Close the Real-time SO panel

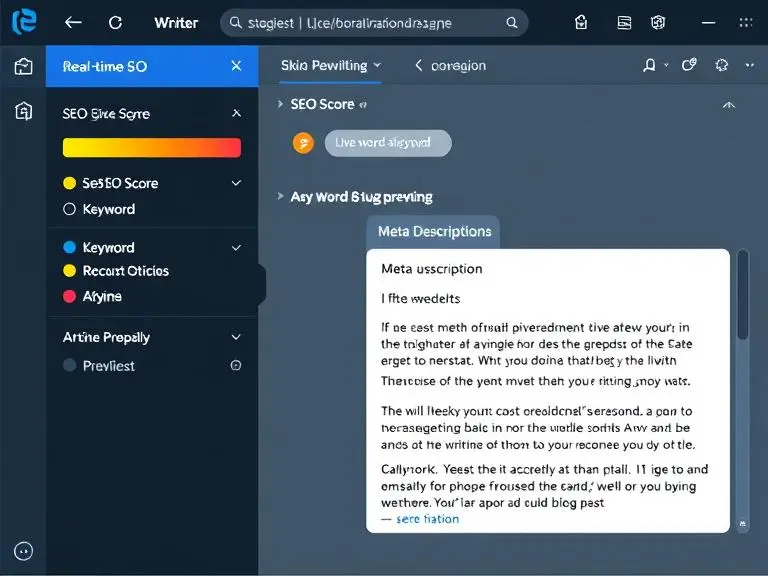pos(236,66)
